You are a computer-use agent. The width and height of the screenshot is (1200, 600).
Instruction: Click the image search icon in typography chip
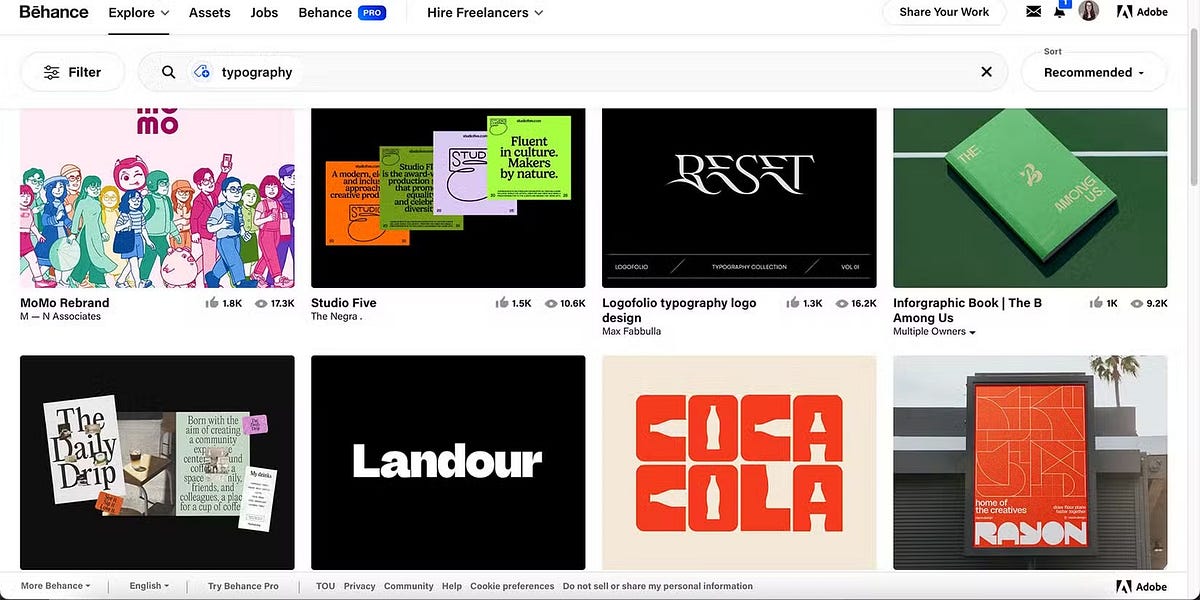click(202, 72)
